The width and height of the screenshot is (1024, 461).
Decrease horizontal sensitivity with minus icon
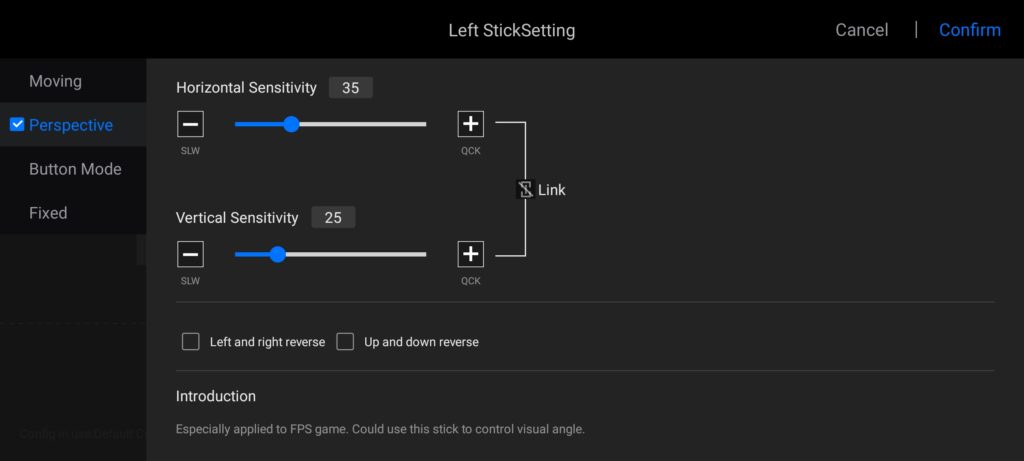191,125
